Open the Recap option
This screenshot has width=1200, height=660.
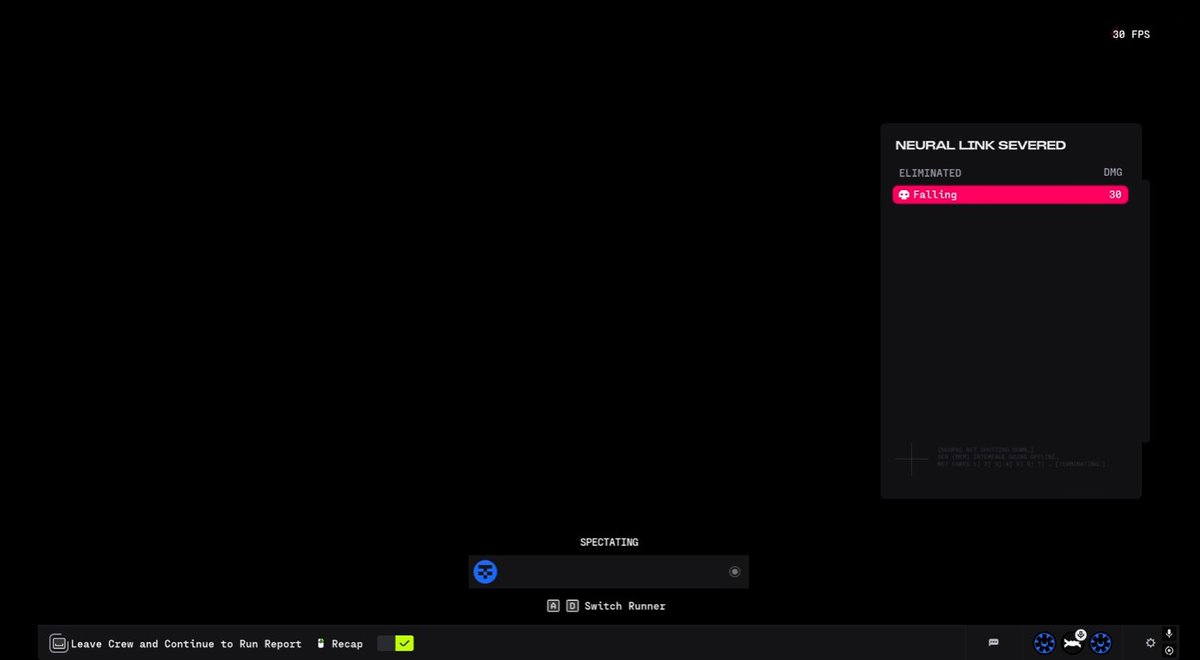coord(347,644)
